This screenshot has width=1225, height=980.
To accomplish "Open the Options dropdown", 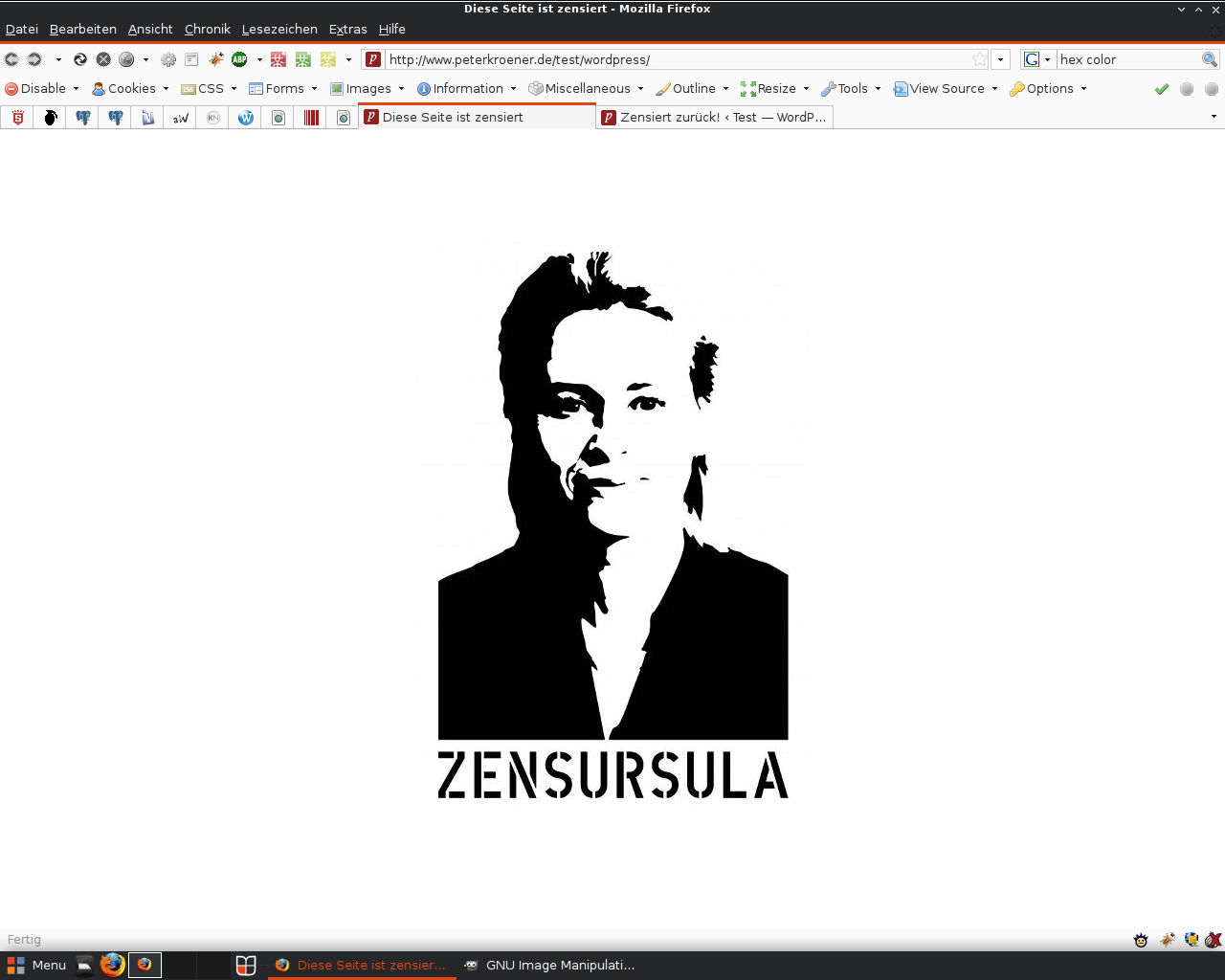I will tap(1049, 89).
